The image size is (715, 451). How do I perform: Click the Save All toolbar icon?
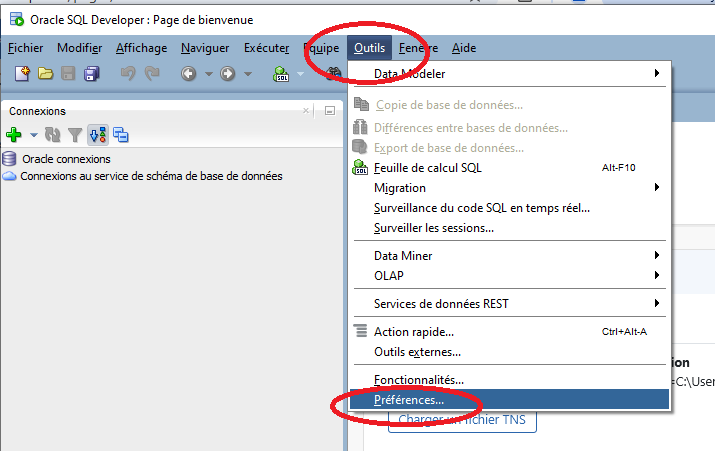[92, 73]
